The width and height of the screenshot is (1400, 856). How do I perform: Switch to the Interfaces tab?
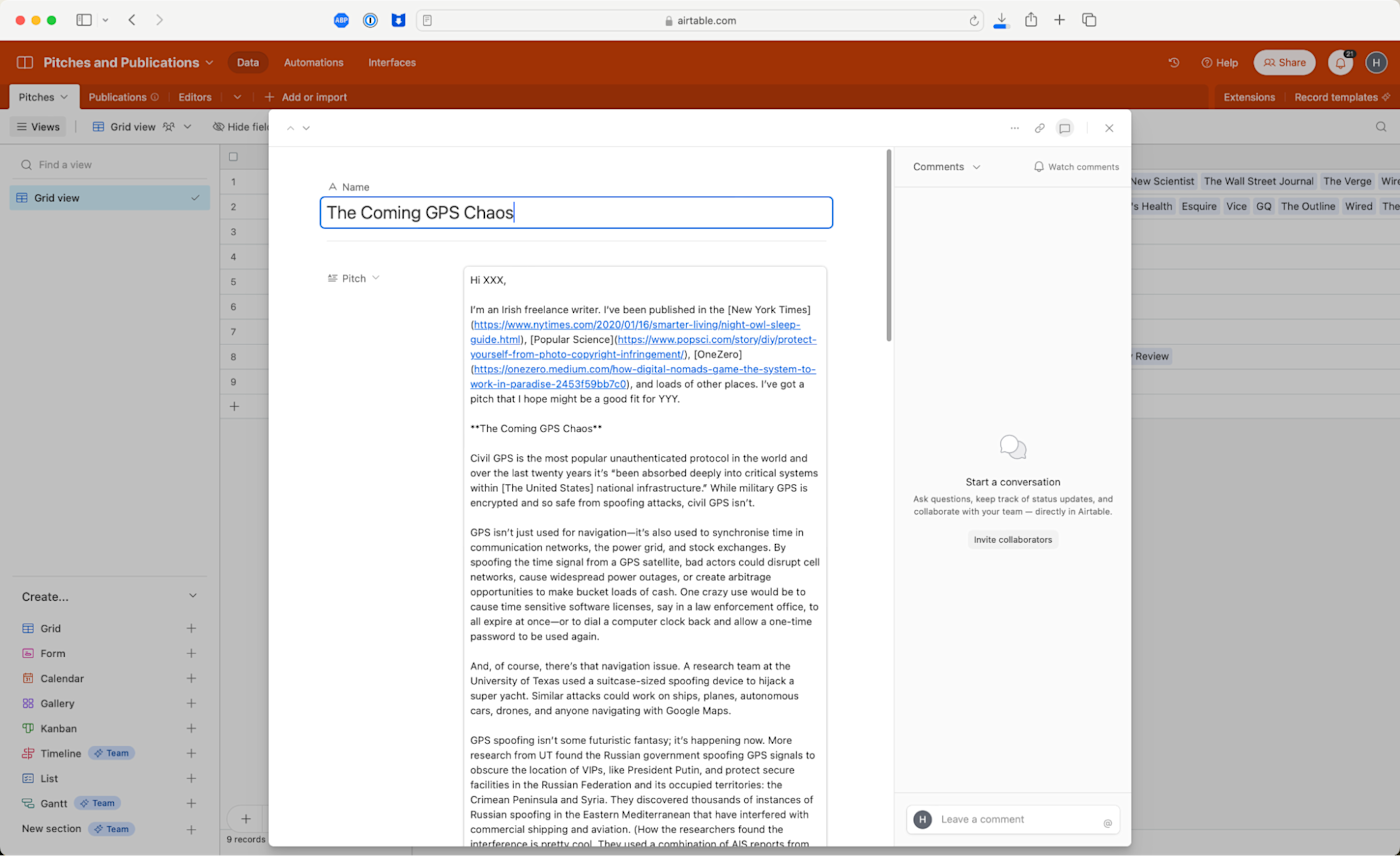[392, 62]
